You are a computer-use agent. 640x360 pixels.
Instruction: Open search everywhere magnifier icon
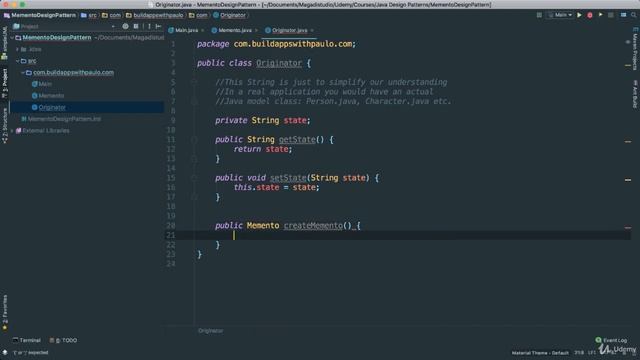633,15
